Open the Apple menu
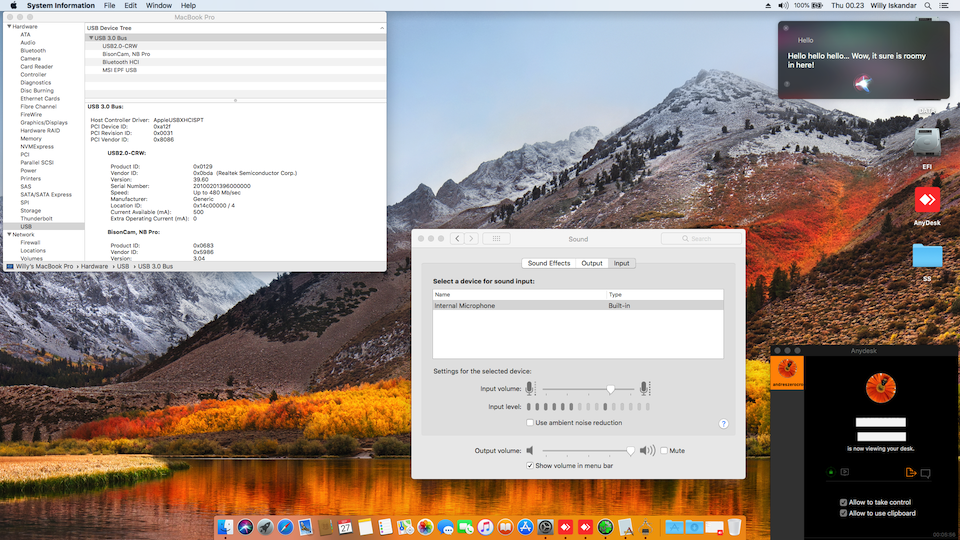 click(13, 6)
